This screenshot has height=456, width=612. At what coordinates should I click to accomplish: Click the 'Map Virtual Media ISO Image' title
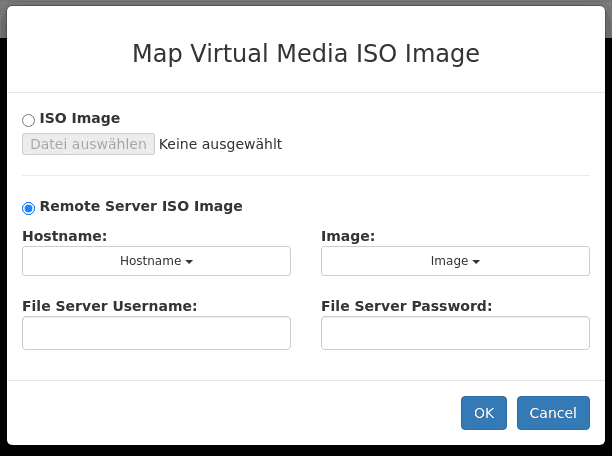306,54
